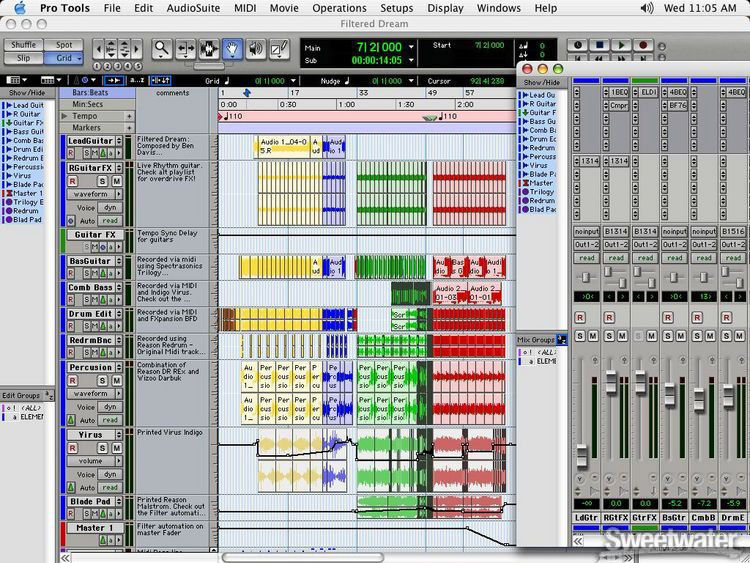Click the Play transport button

coord(621,45)
